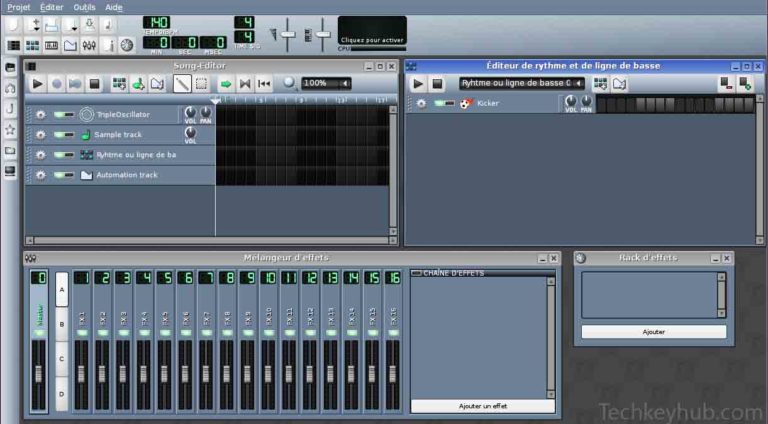Open the Projet menu

click(19, 7)
